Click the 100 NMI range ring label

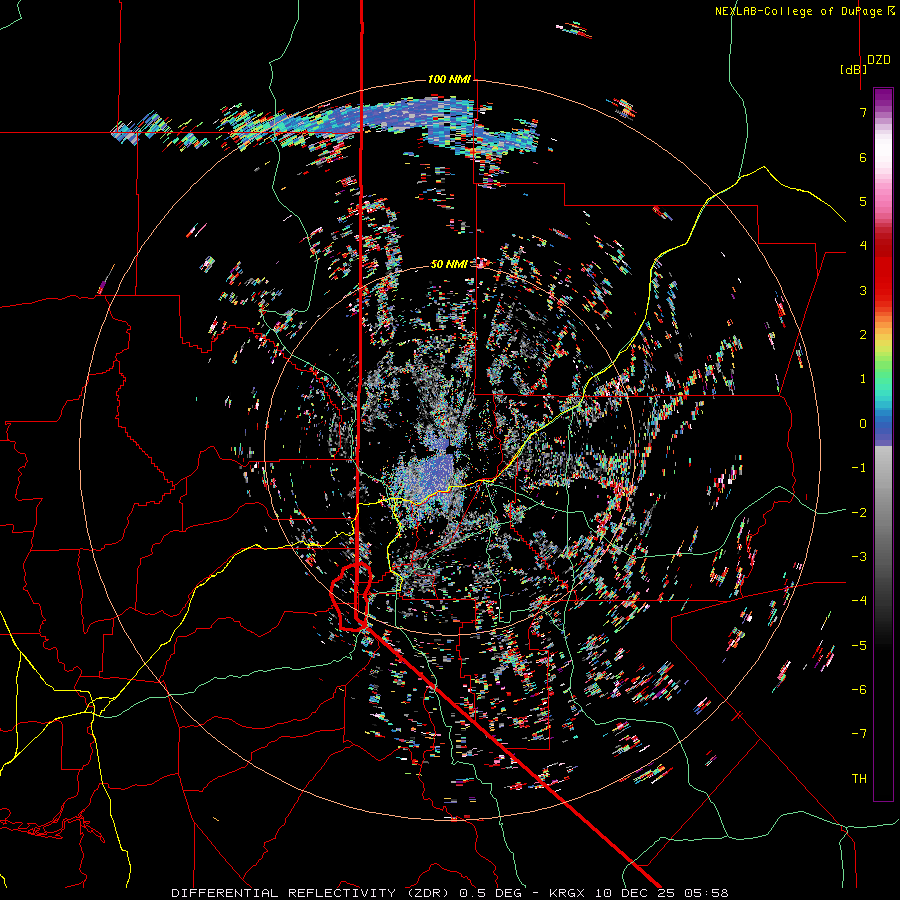pyautogui.click(x=449, y=79)
